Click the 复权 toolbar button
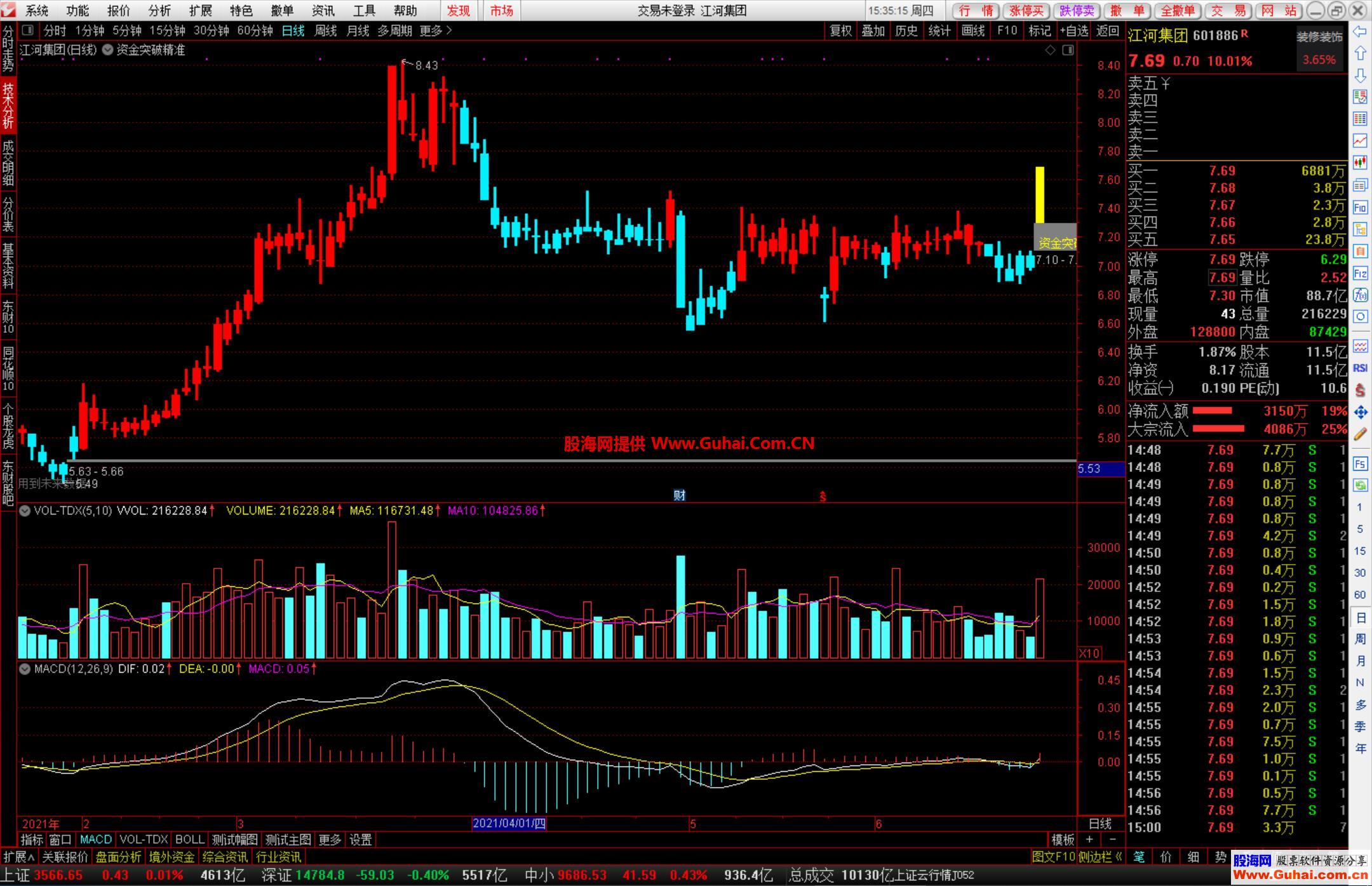The height and width of the screenshot is (886, 1372). tap(840, 30)
